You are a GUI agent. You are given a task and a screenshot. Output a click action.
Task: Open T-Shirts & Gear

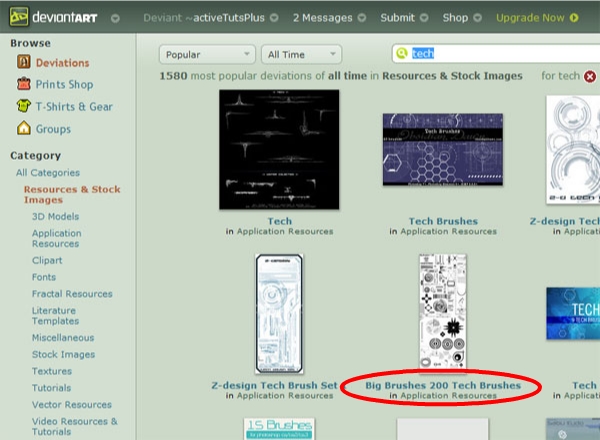(x=74, y=106)
